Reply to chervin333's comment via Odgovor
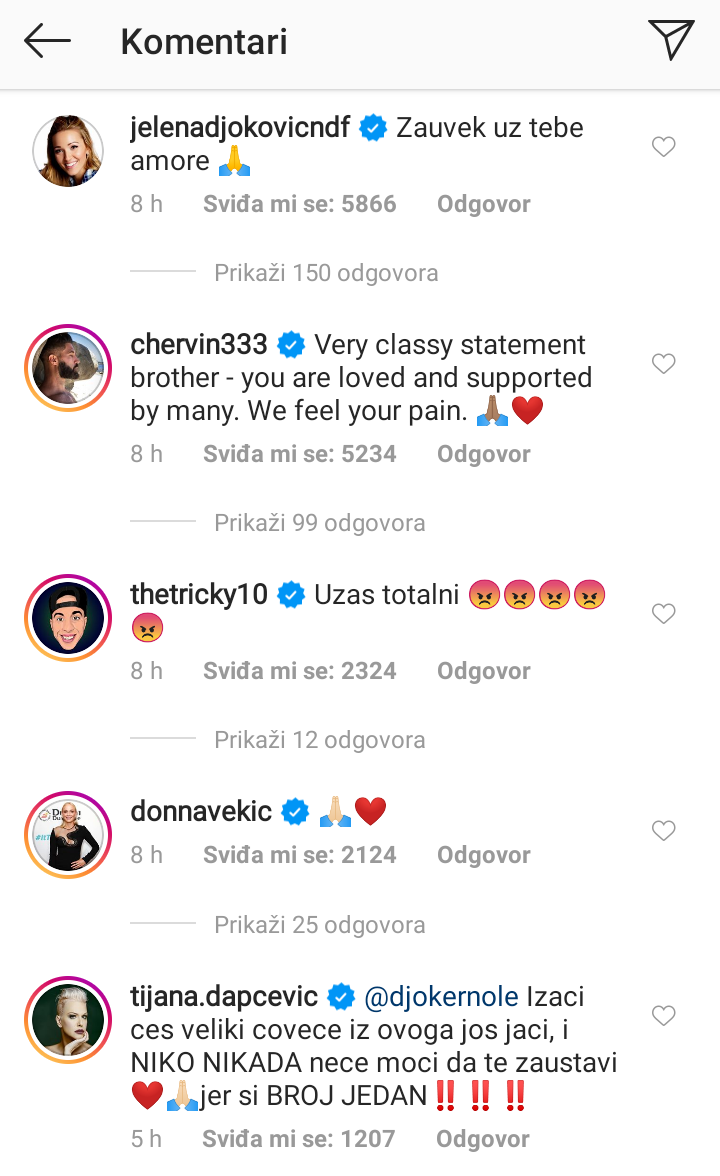Viewport: 720px width, 1176px height. point(484,454)
